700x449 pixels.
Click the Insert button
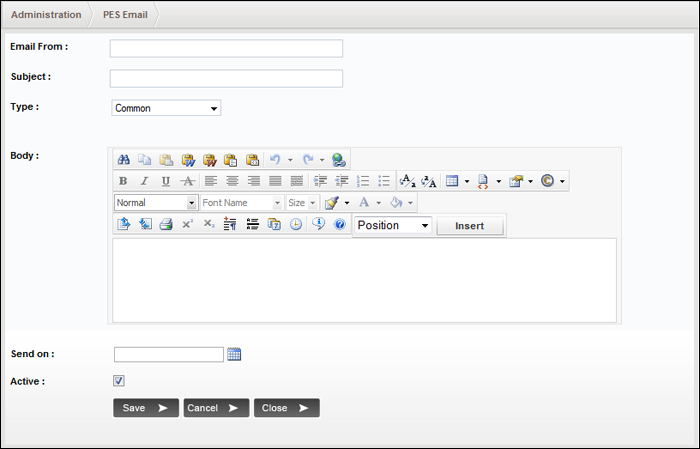pyautogui.click(x=470, y=226)
